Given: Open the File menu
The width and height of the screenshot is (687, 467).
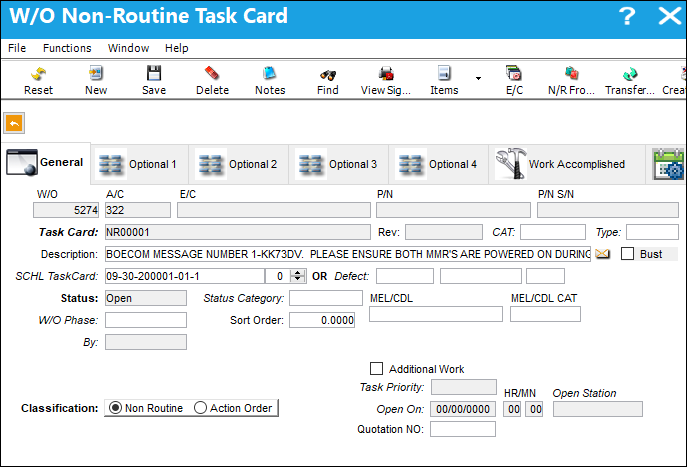Looking at the screenshot, I should 17,48.
